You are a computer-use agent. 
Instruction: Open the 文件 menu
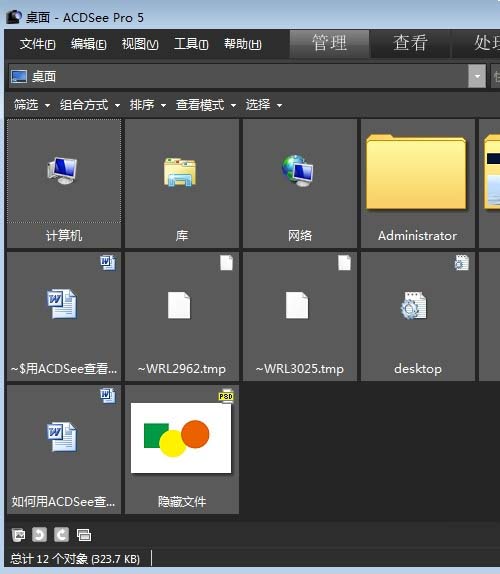37,44
